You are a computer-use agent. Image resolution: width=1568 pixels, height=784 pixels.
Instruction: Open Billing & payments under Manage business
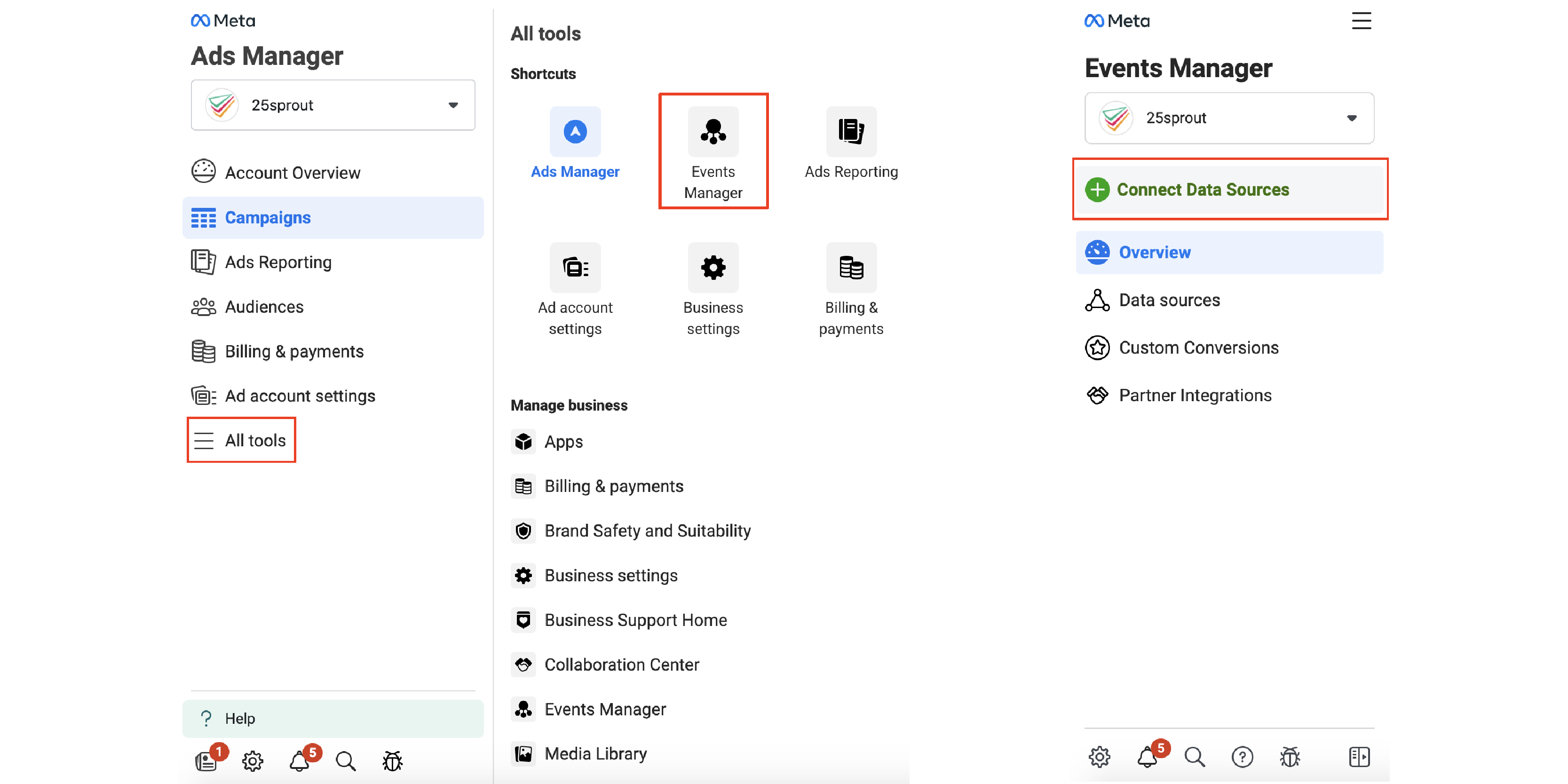pyautogui.click(x=597, y=486)
